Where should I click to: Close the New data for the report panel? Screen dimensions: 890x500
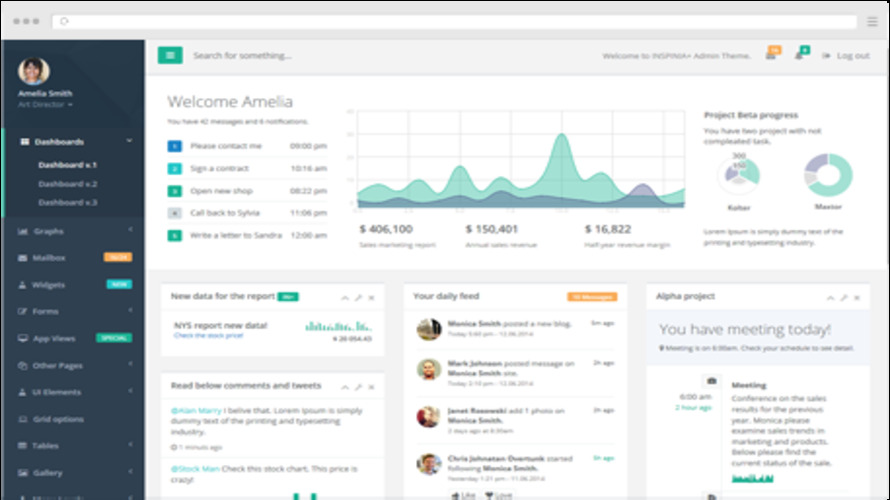pos(371,297)
